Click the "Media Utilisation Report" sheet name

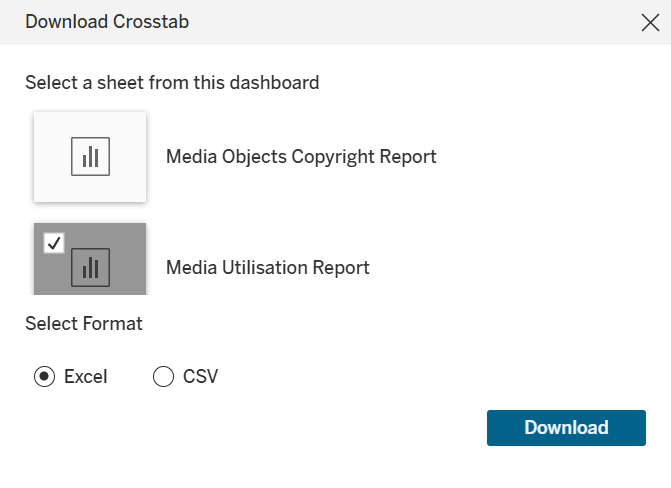tap(268, 268)
